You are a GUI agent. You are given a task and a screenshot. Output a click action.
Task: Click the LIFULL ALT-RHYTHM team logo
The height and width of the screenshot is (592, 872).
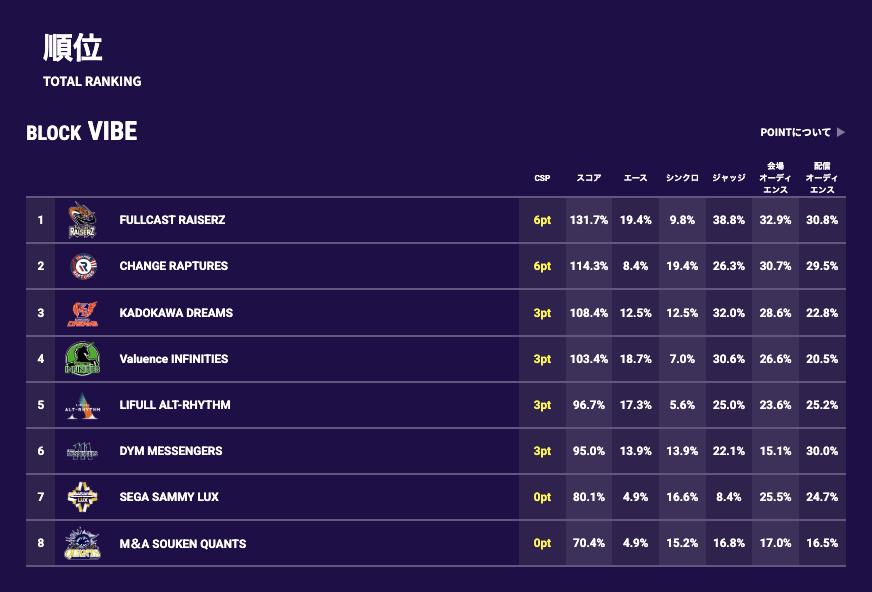(83, 405)
